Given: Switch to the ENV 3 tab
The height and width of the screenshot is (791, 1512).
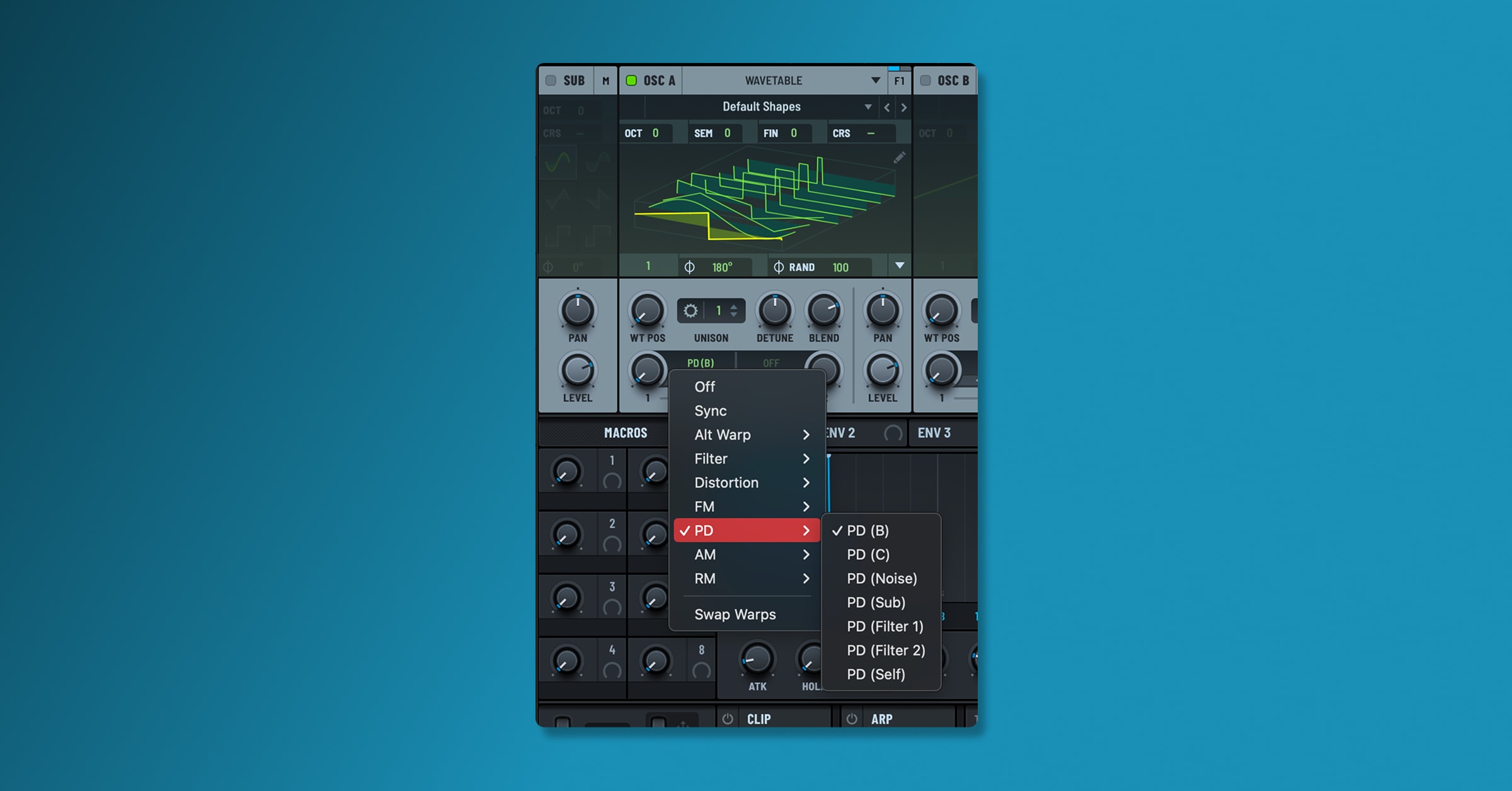Looking at the screenshot, I should coord(934,433).
